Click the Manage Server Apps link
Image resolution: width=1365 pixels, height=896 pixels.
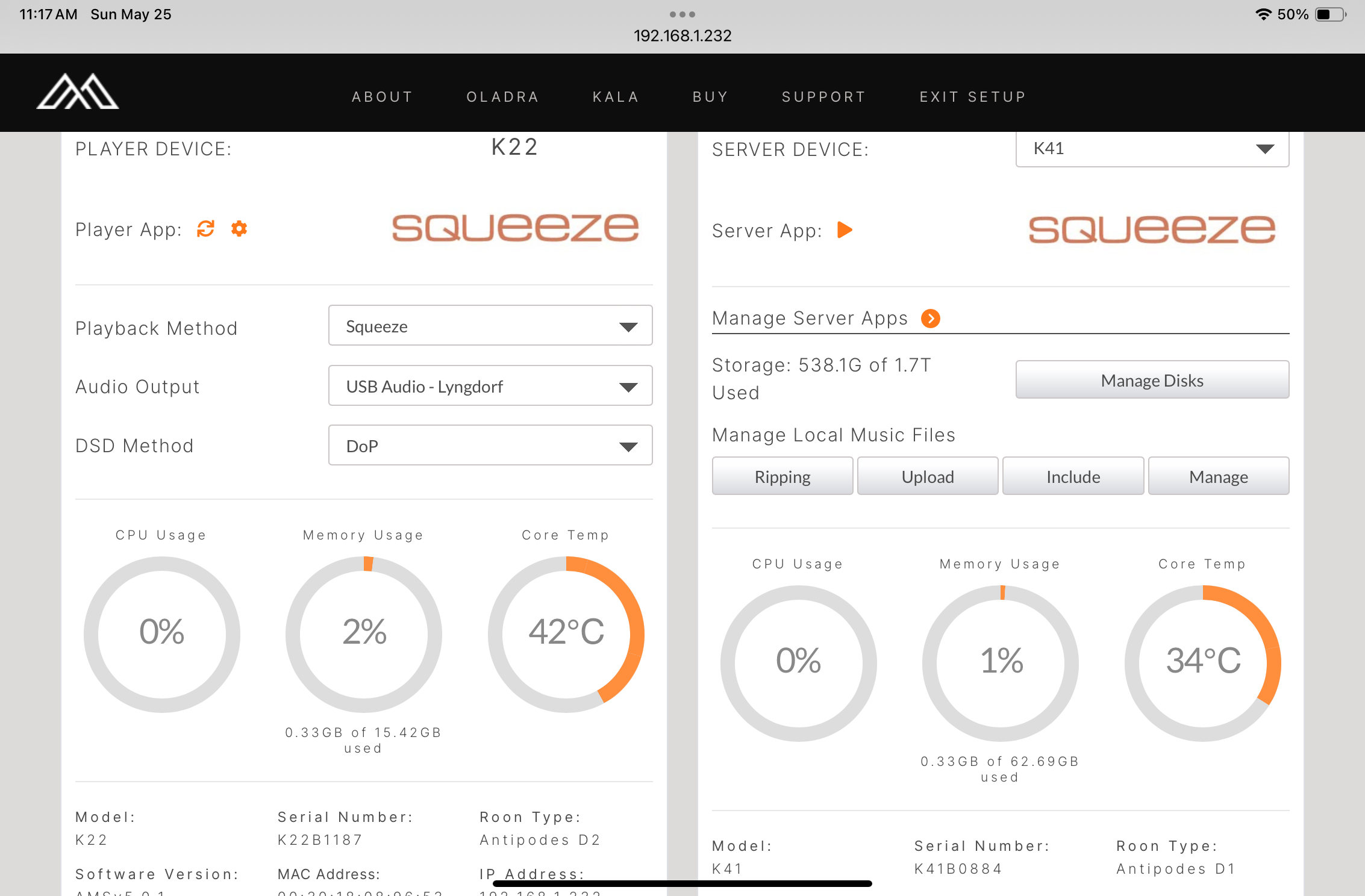coord(810,318)
